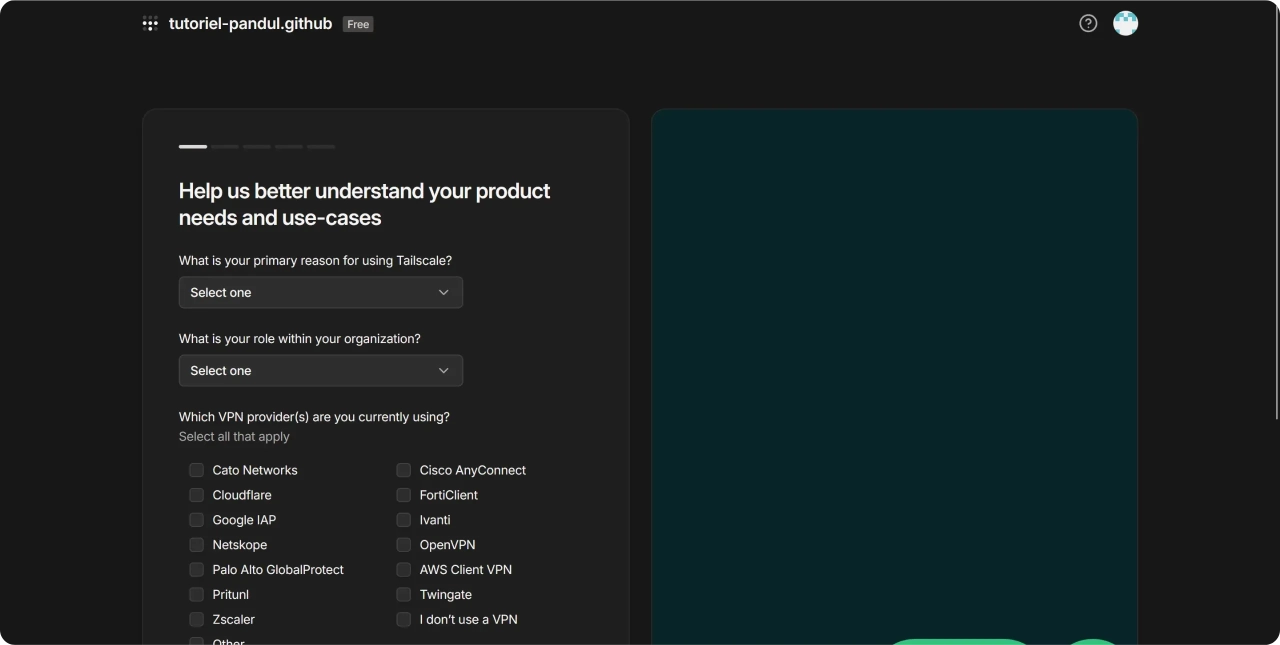Click the Tailscale dots logo icon
The width and height of the screenshot is (1280, 645).
[x=150, y=24]
